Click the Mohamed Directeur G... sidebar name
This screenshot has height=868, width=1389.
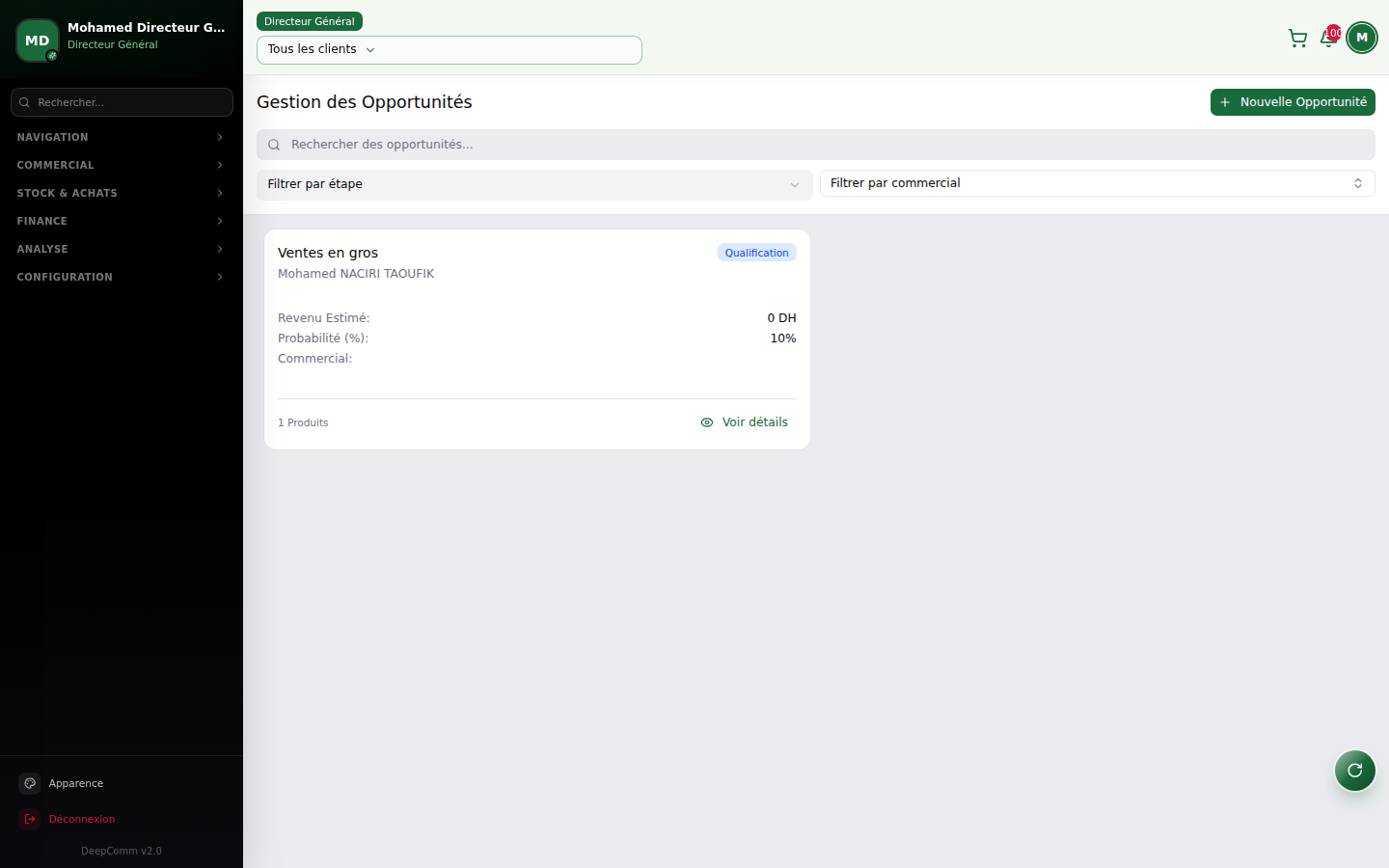(147, 28)
